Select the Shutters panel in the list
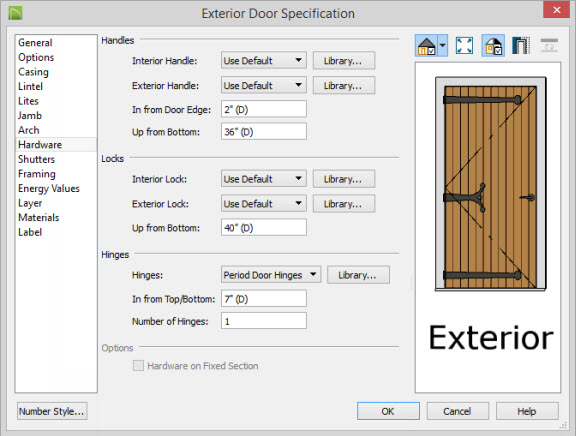Screen dimensions: 576x436 [x=36, y=159]
